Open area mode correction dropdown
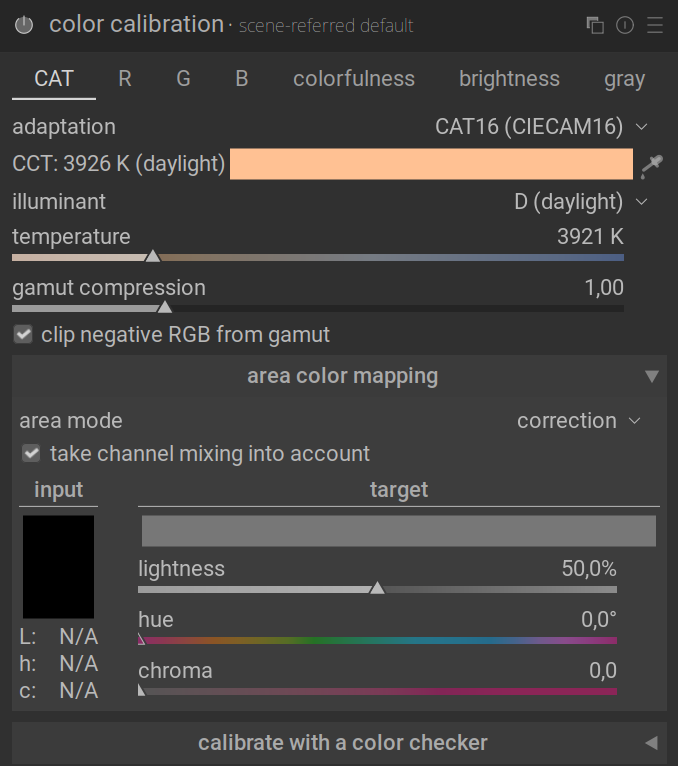 pos(578,421)
